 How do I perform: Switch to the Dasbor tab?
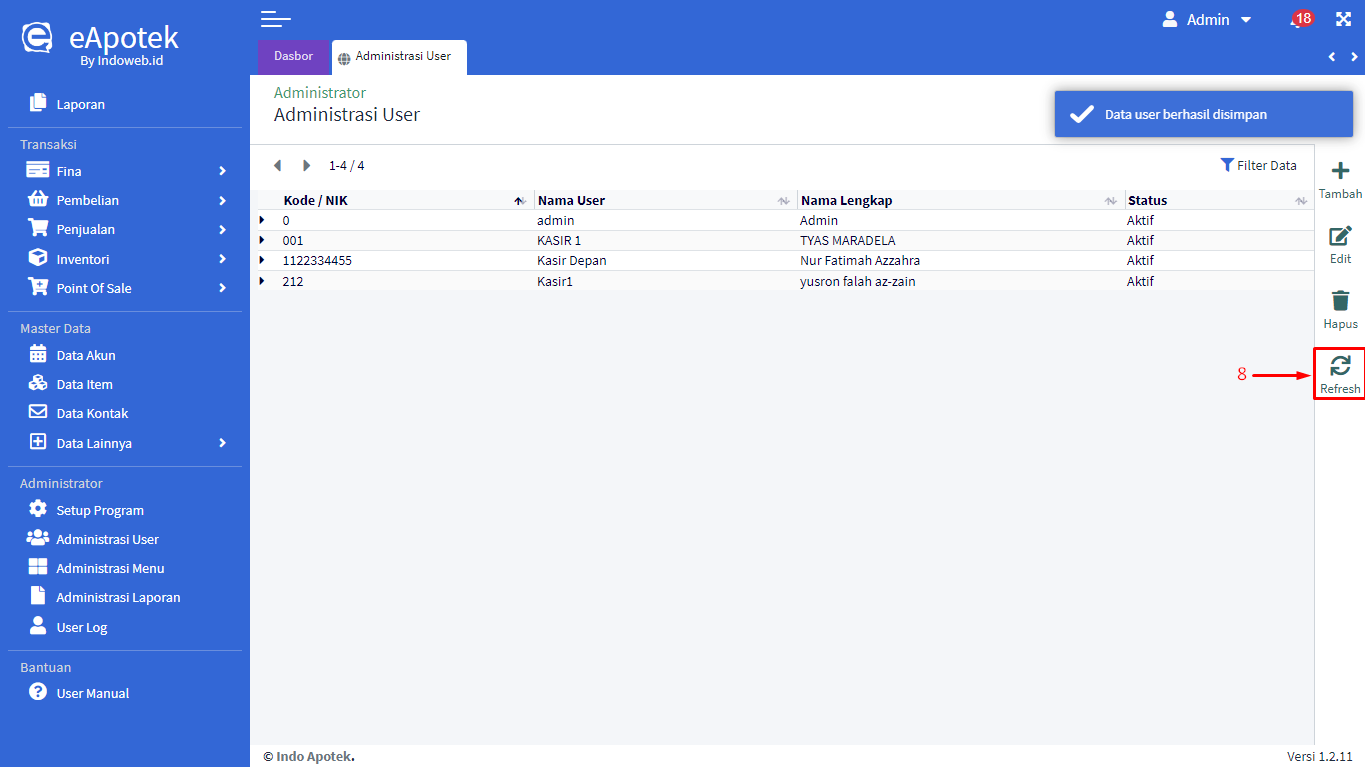tap(293, 57)
